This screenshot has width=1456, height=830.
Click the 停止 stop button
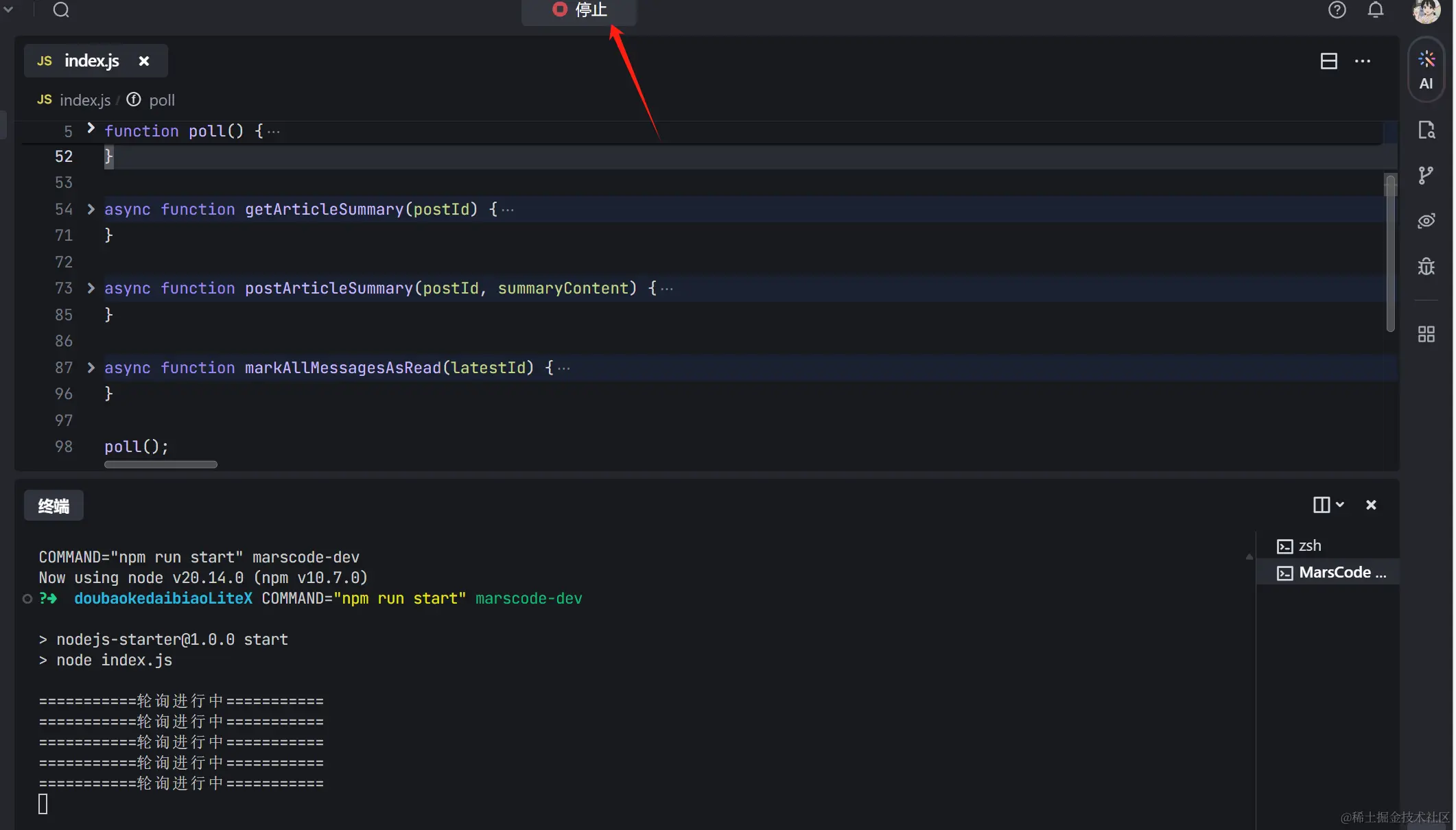pos(580,10)
